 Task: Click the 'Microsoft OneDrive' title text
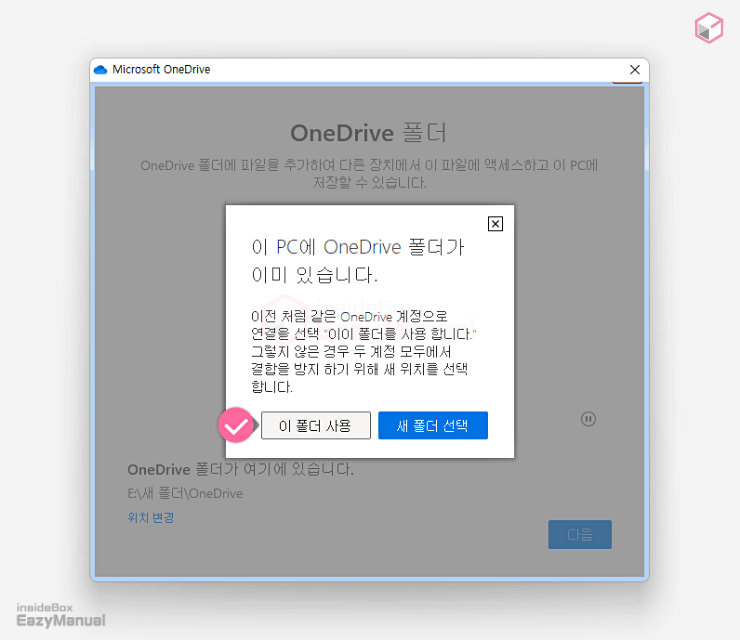(161, 69)
